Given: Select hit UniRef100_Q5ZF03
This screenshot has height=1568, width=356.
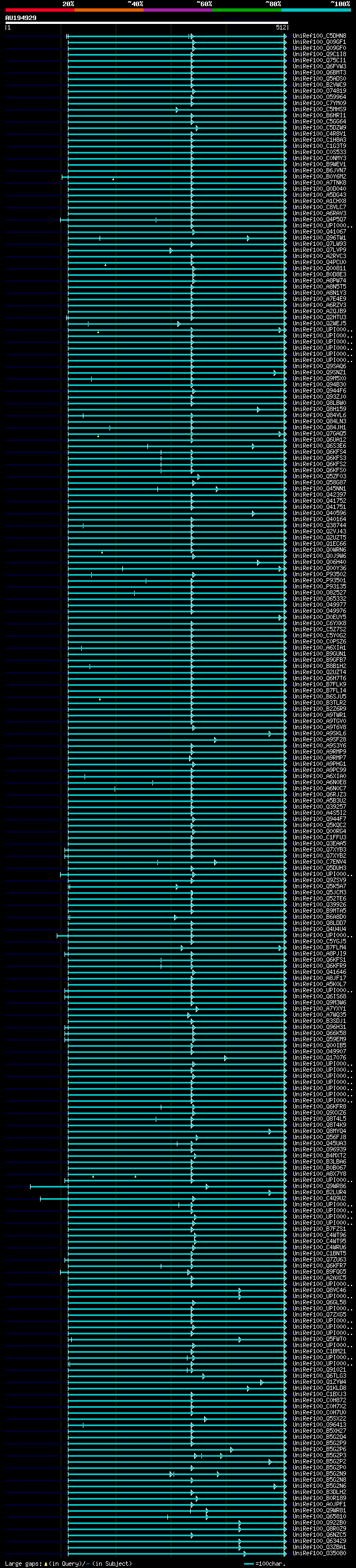Looking at the screenshot, I should coord(319,476).
